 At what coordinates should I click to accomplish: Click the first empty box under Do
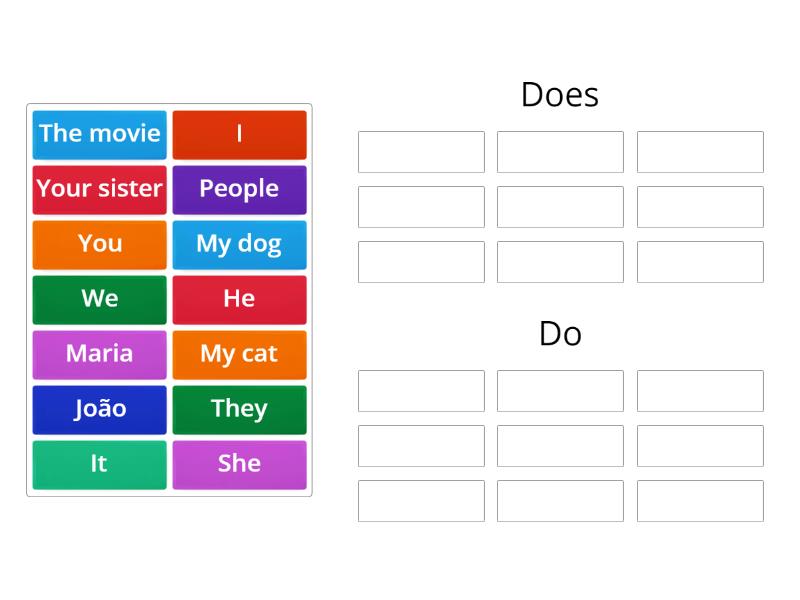(x=421, y=391)
